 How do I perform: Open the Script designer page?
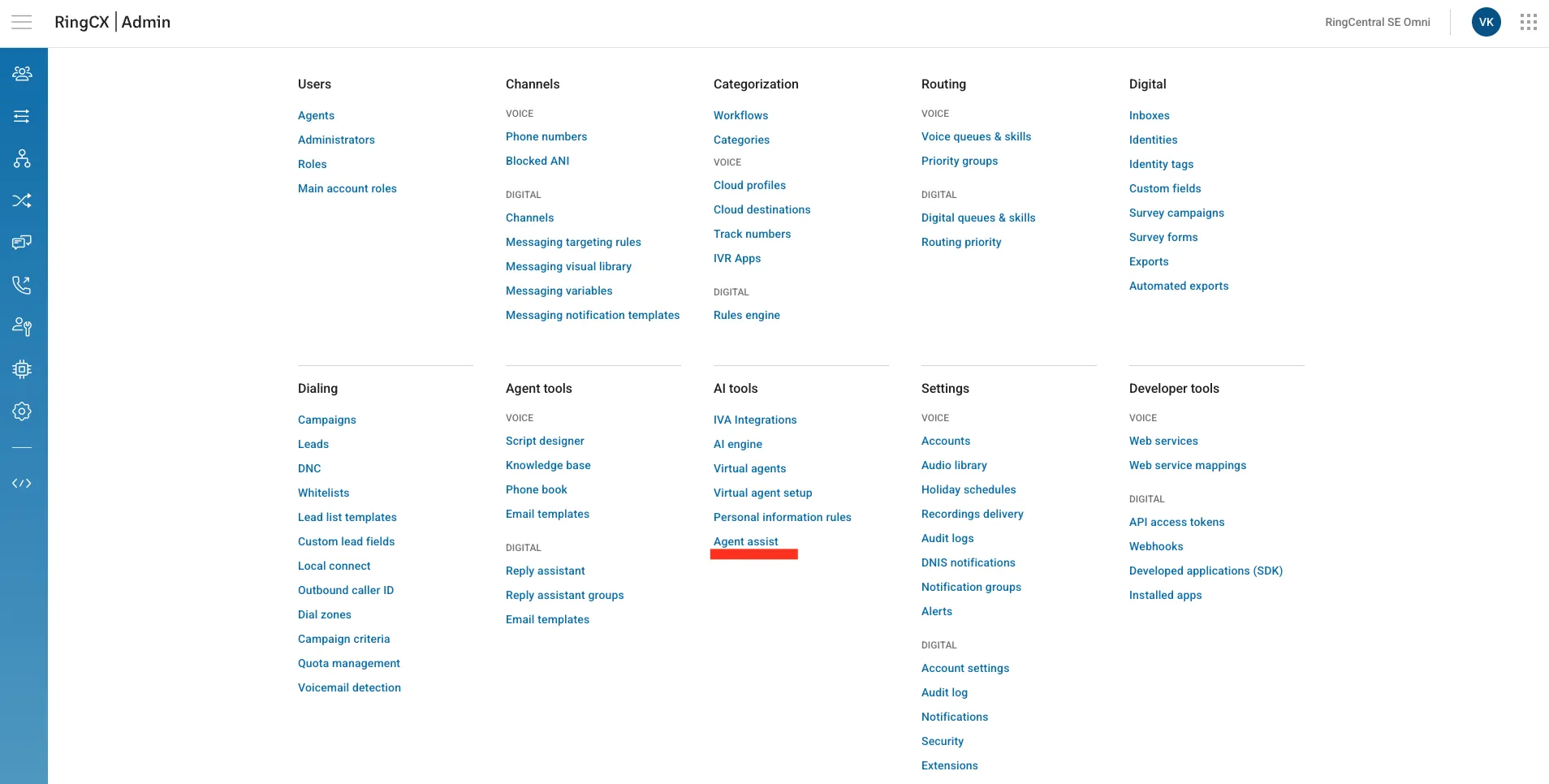click(x=545, y=441)
